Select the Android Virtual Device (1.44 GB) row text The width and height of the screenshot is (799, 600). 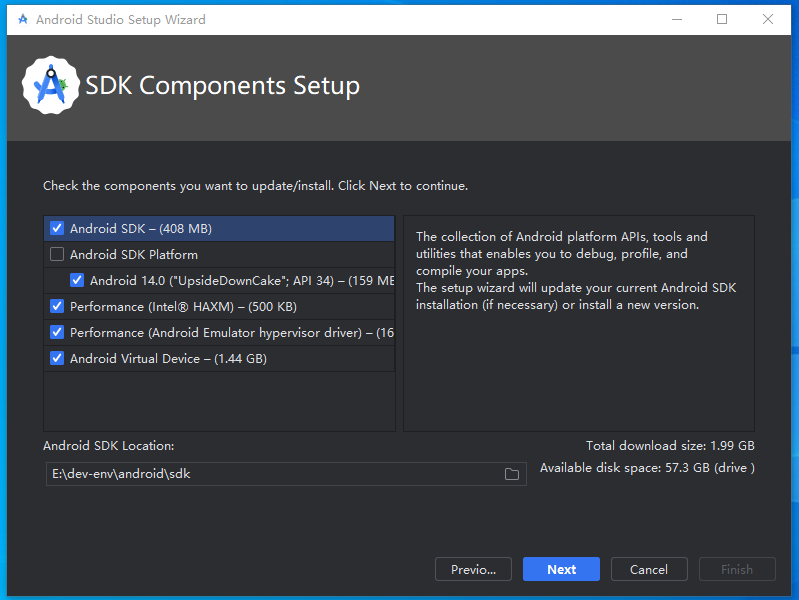tap(168, 358)
